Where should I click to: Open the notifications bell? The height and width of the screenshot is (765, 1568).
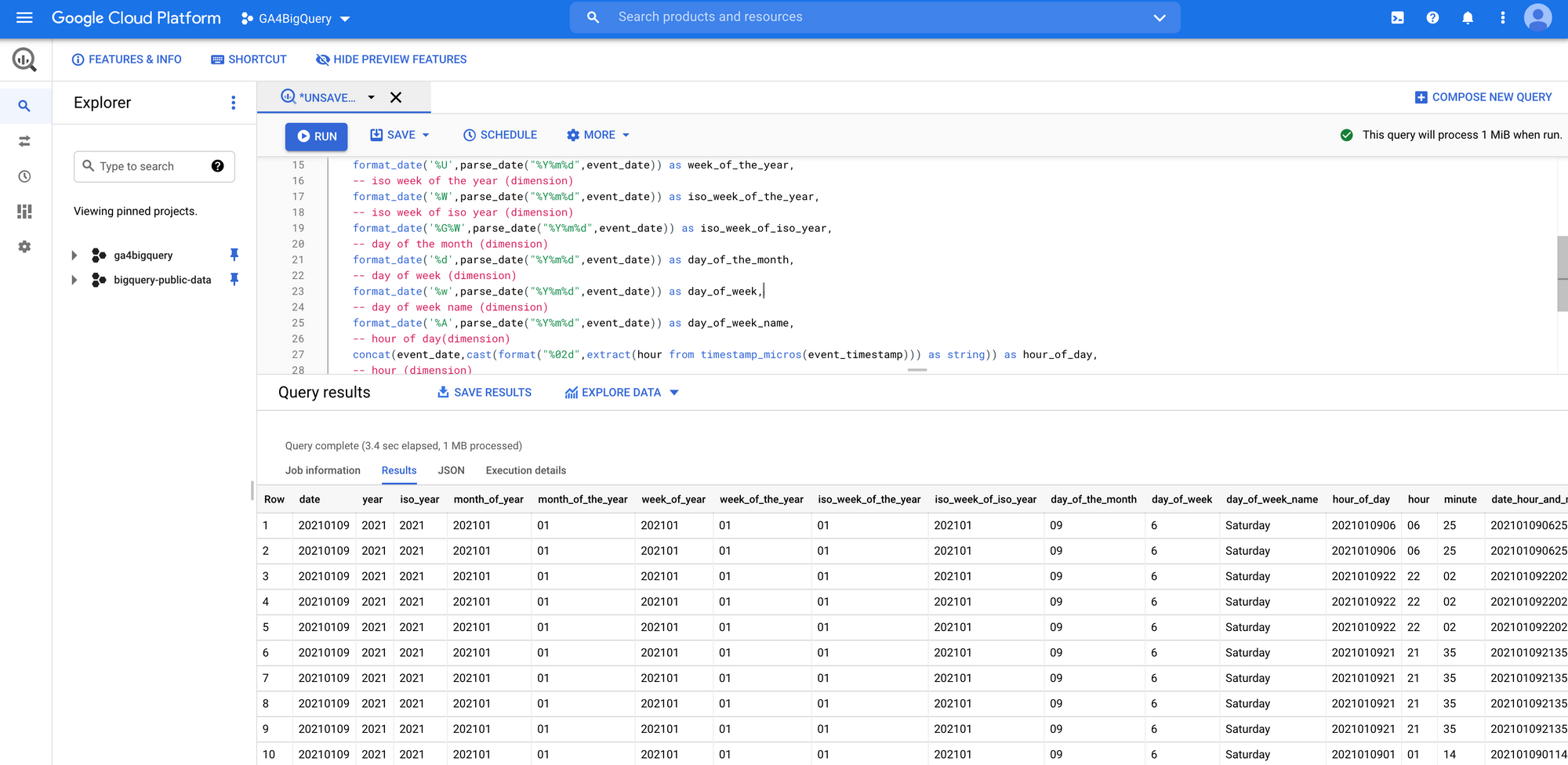1468,17
